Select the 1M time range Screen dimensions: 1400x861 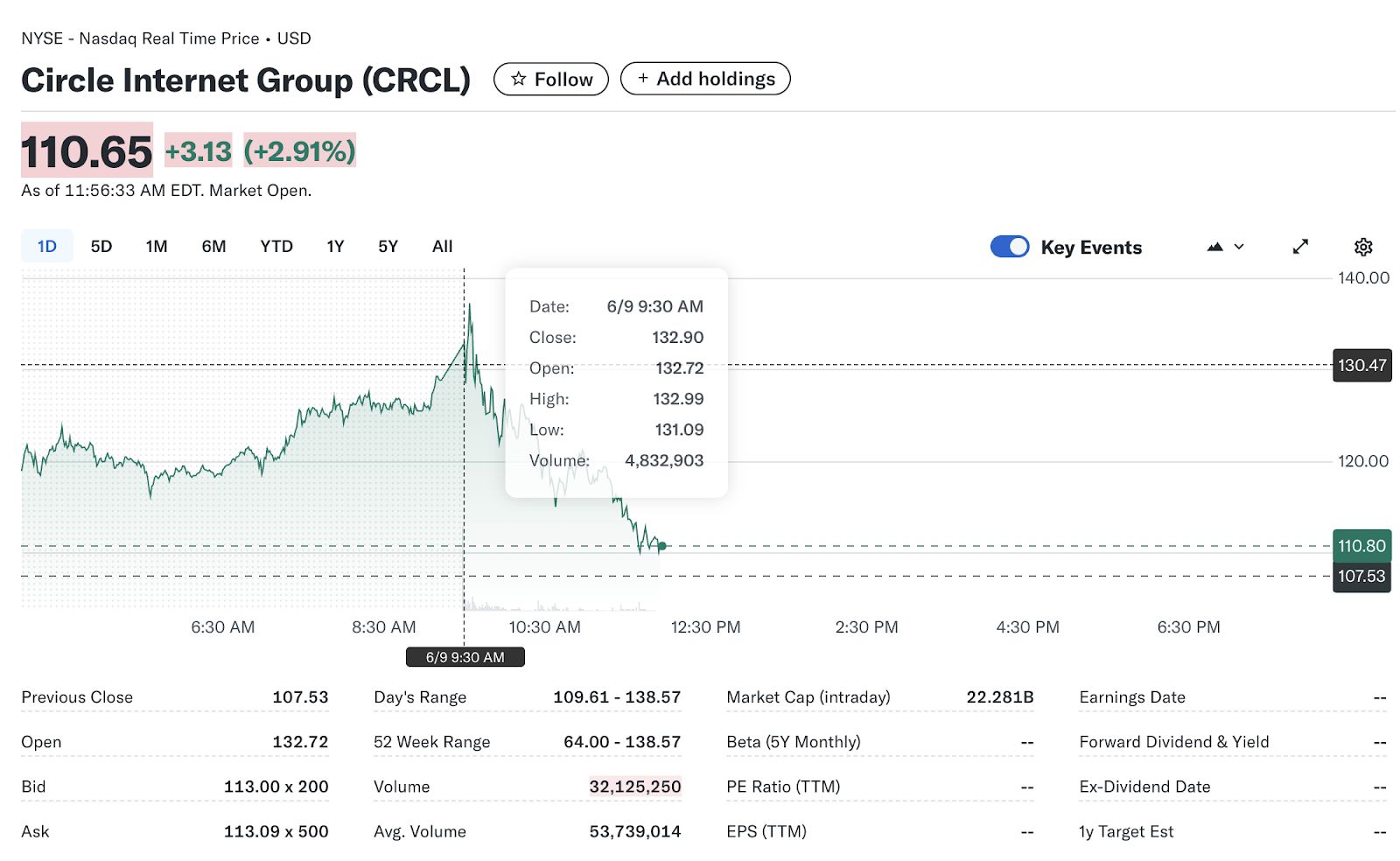[x=157, y=247]
